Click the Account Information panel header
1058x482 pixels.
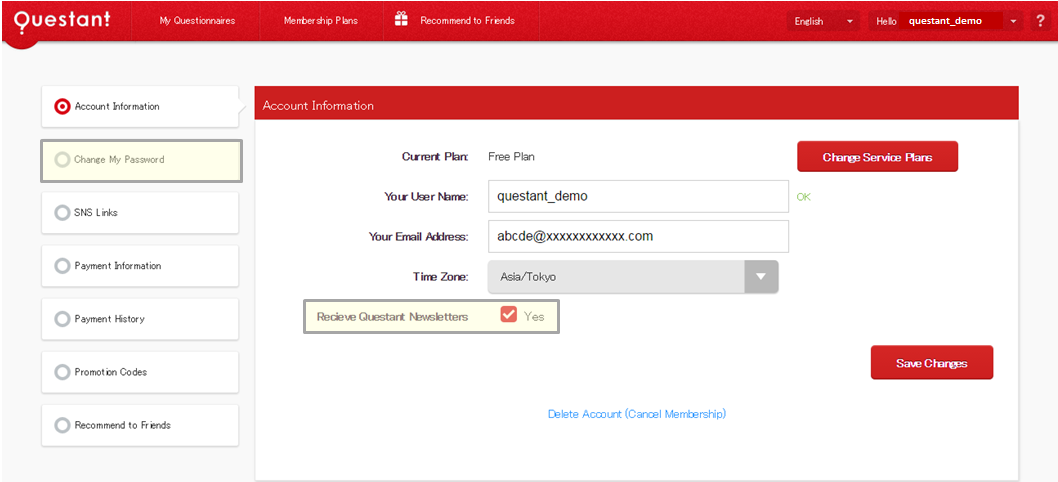tap(636, 105)
